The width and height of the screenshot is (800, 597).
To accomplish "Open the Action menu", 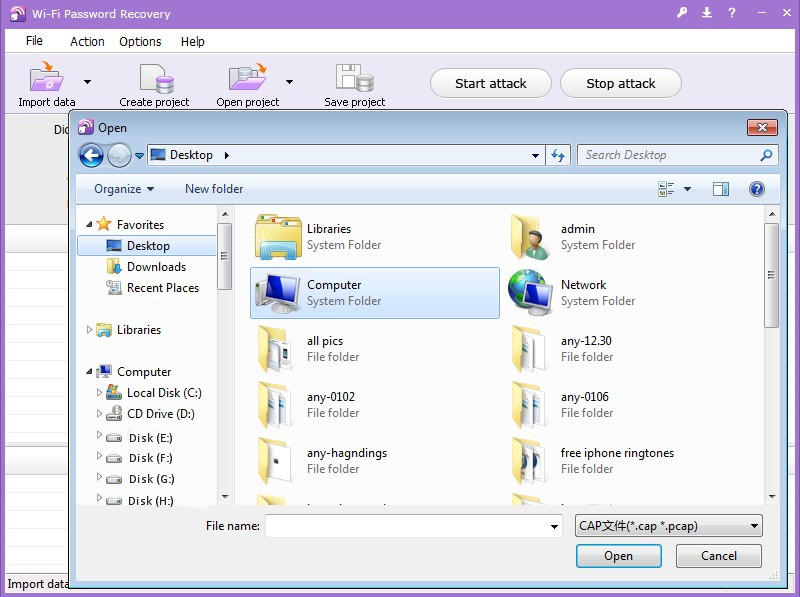I will [x=87, y=41].
